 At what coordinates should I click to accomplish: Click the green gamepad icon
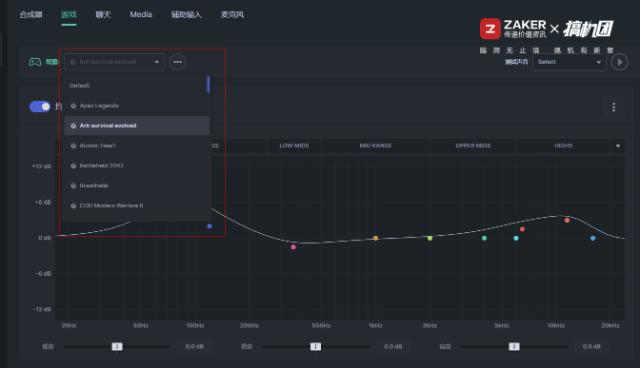[x=35, y=62]
